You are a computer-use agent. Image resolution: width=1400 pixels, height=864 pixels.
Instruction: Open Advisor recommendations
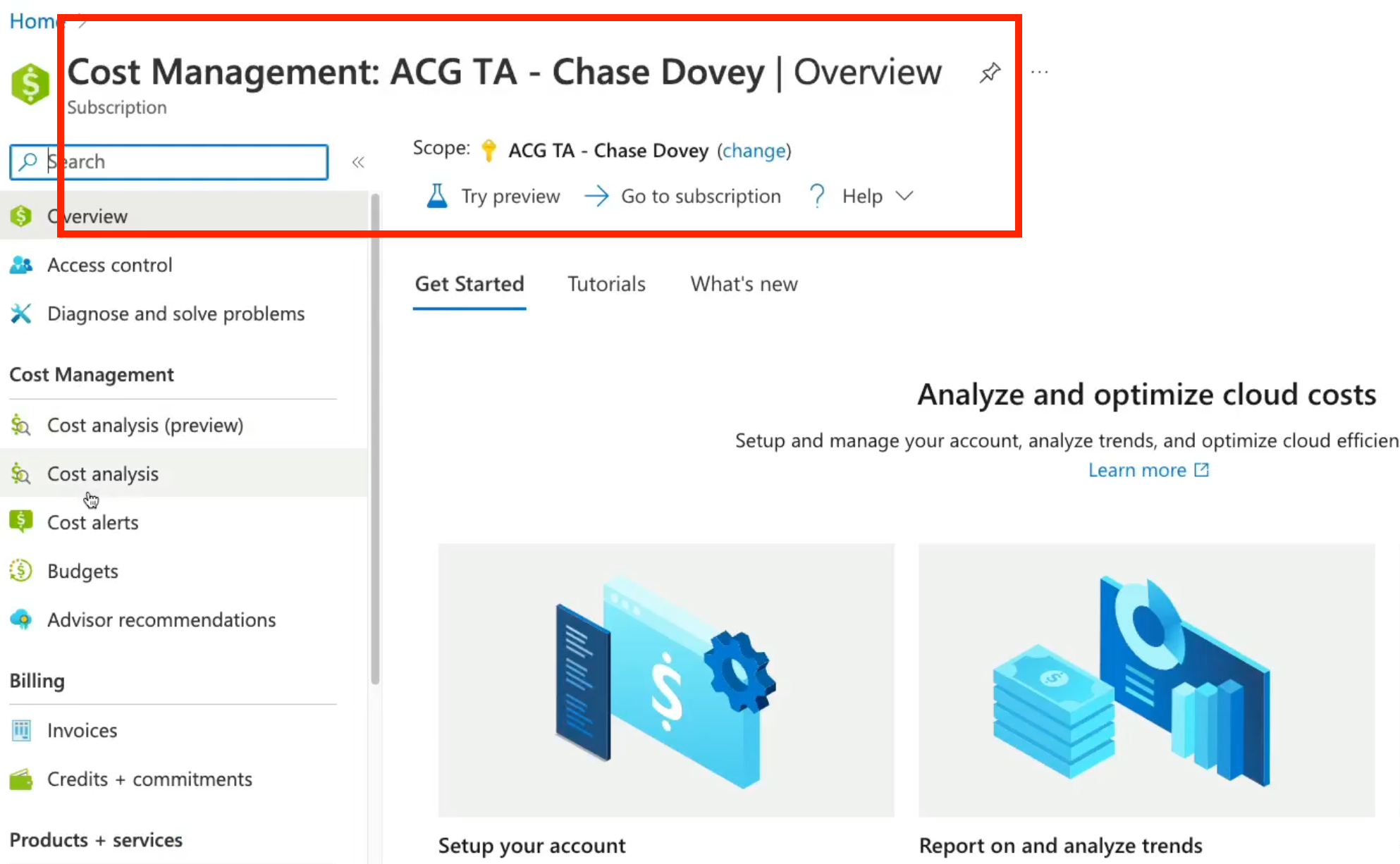click(183, 619)
